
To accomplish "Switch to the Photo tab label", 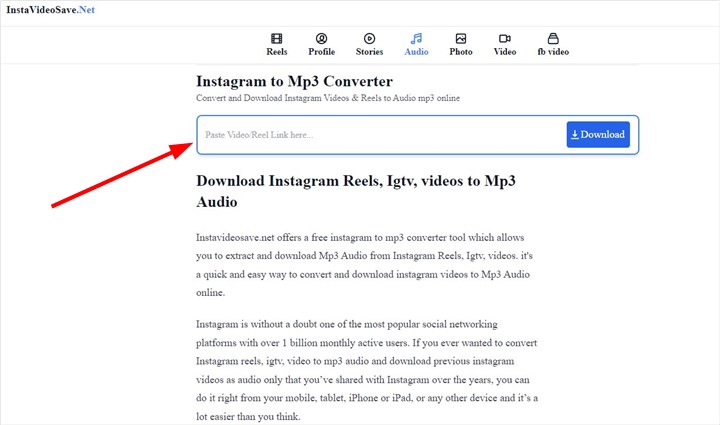I will [x=461, y=52].
